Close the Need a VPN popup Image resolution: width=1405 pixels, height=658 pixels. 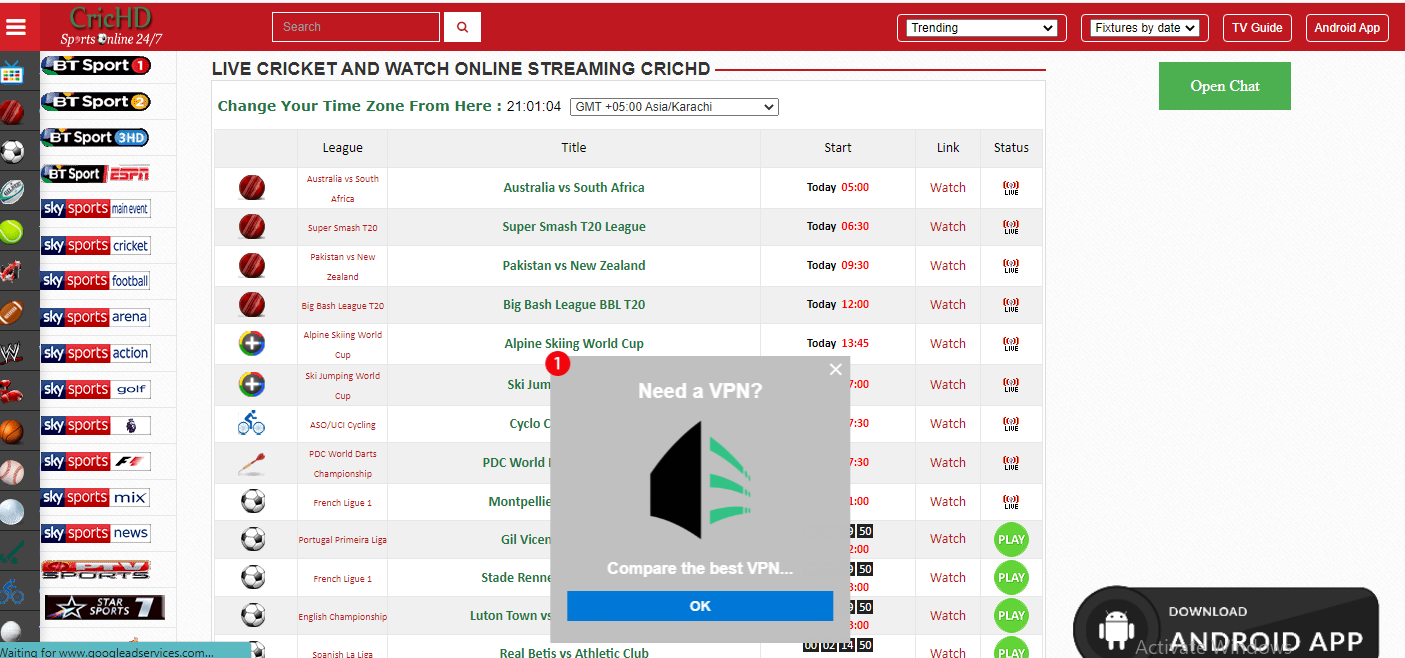click(836, 370)
